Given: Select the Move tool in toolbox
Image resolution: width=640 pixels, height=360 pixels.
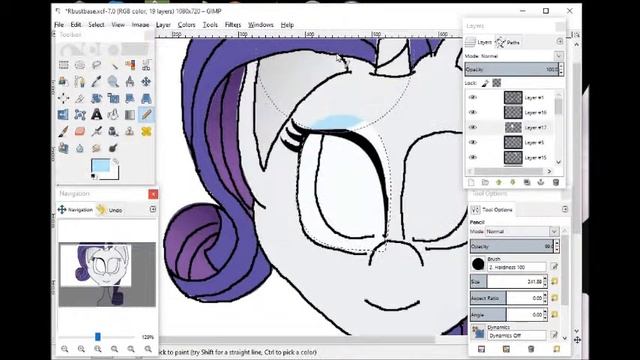Looking at the screenshot, I should pyautogui.click(x=146, y=81).
